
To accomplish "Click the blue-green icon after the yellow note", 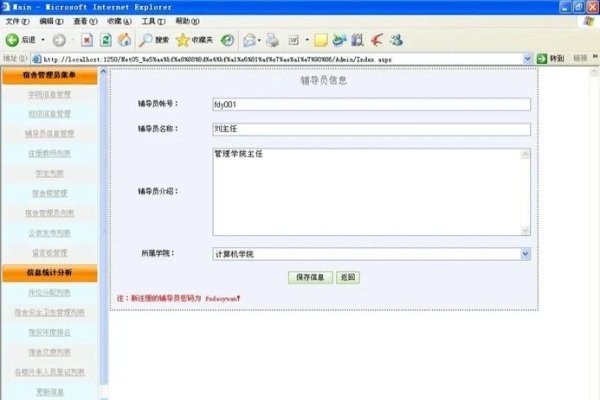I will point(339,40).
